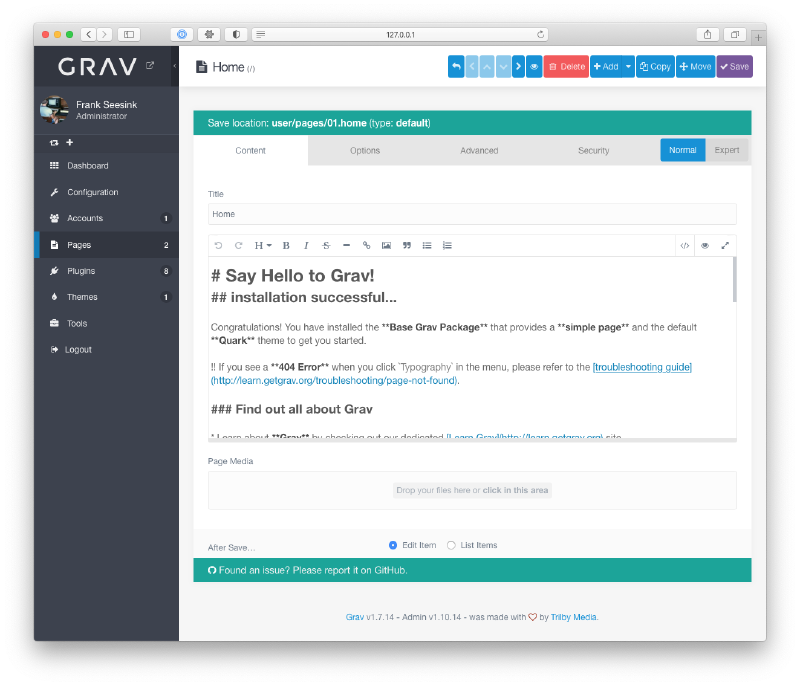Screen dimensions: 800x686
Task: Open the troubleshooting guide link
Action: (x=642, y=367)
